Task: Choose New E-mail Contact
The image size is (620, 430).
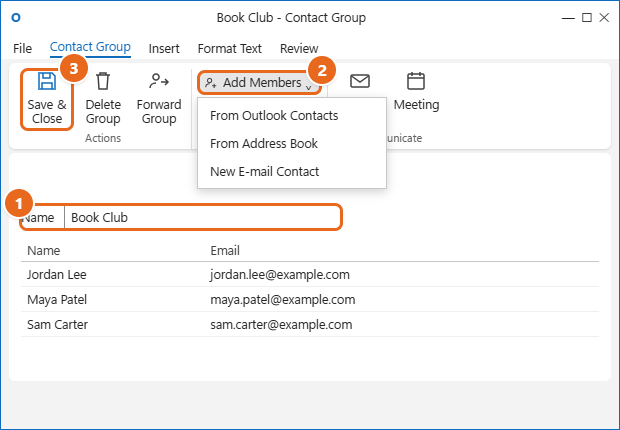Action: click(x=265, y=172)
